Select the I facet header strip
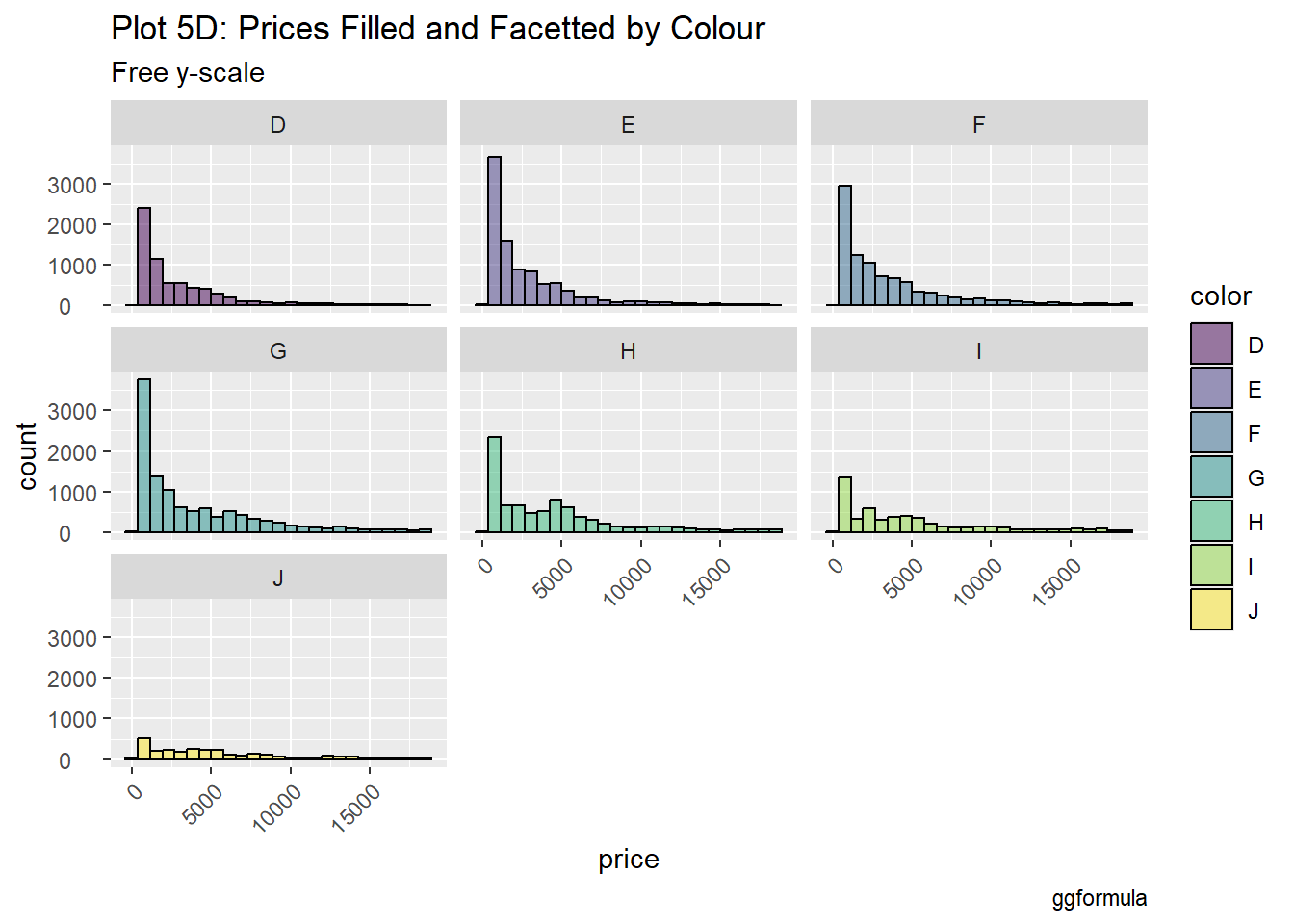 [978, 350]
